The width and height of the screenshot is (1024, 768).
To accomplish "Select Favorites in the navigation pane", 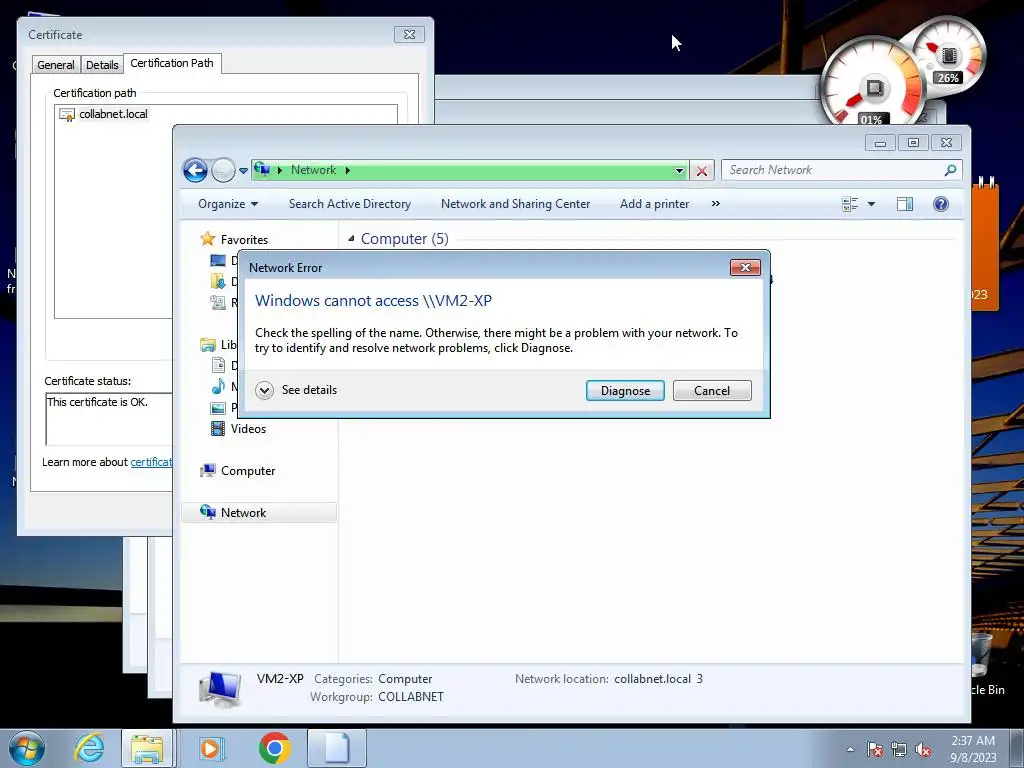I will [244, 240].
